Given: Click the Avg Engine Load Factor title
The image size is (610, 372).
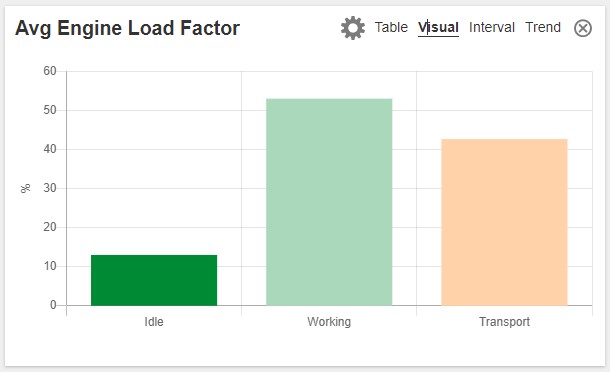Looking at the screenshot, I should click(128, 28).
